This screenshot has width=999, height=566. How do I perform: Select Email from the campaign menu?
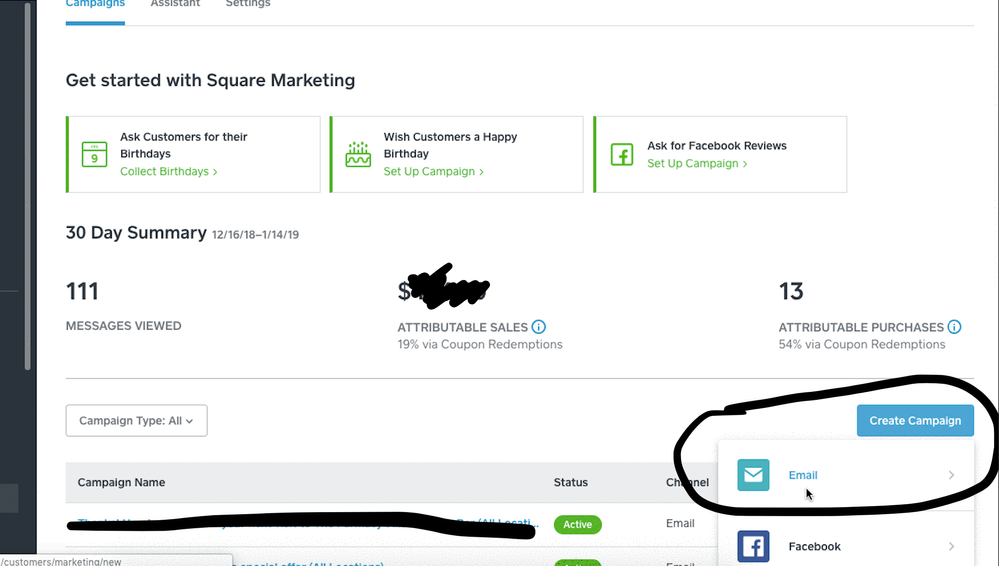(803, 475)
